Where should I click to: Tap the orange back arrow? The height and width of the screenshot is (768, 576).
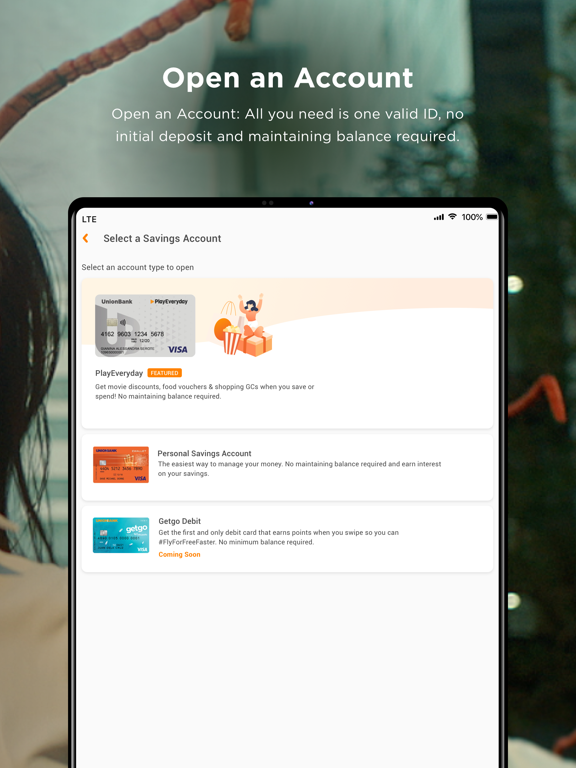coord(85,238)
